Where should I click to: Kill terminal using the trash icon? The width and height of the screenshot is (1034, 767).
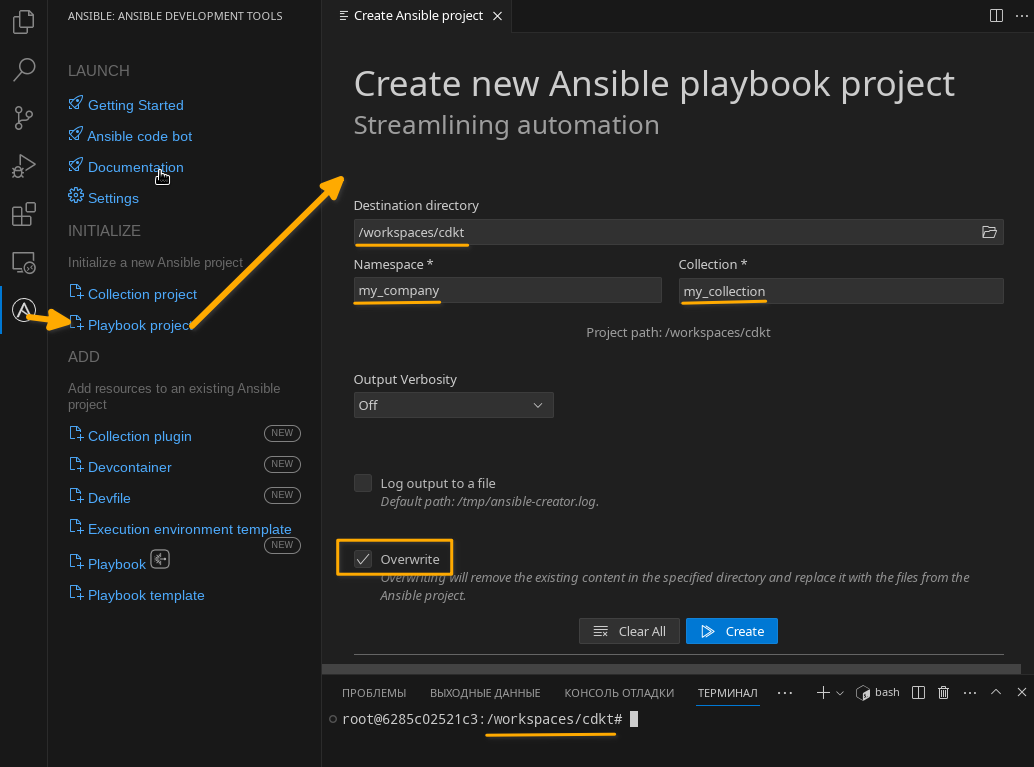(x=943, y=692)
